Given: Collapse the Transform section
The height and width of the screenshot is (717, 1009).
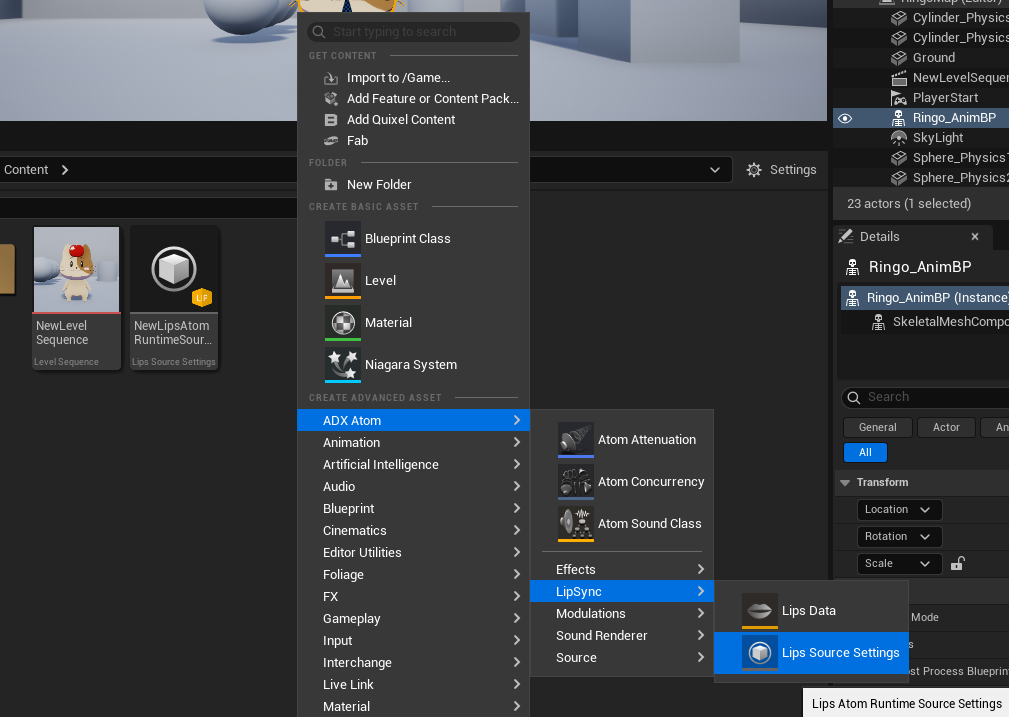Looking at the screenshot, I should [x=845, y=483].
